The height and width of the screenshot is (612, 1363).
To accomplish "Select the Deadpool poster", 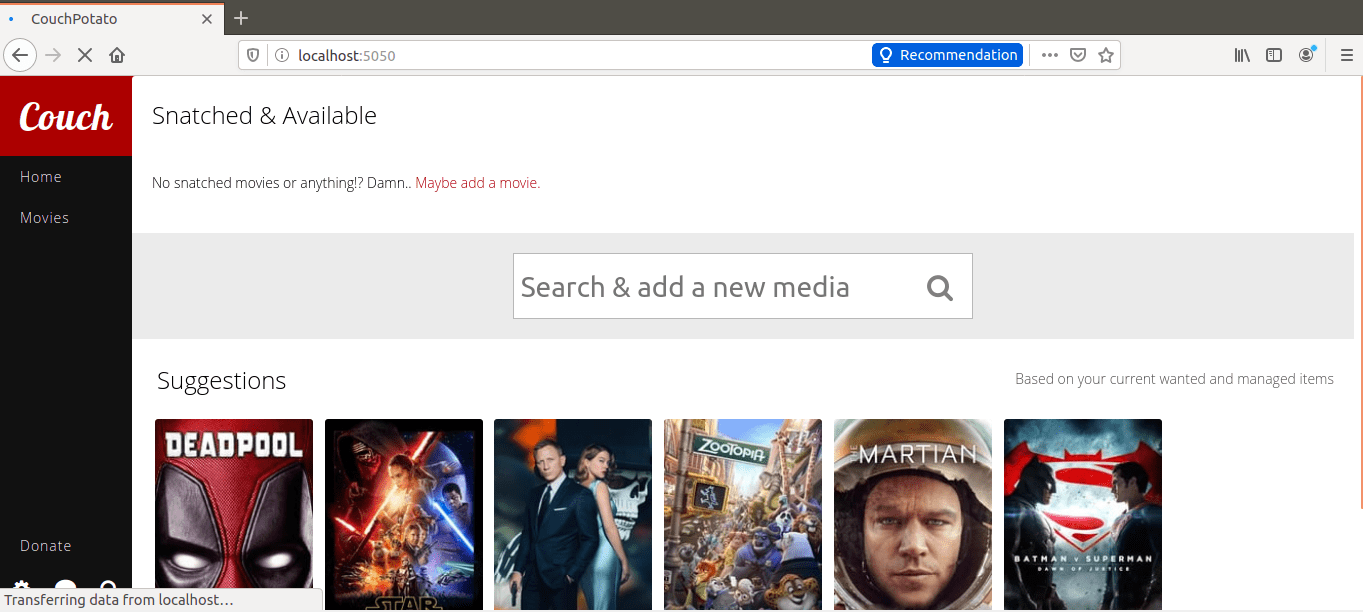I will click(234, 514).
